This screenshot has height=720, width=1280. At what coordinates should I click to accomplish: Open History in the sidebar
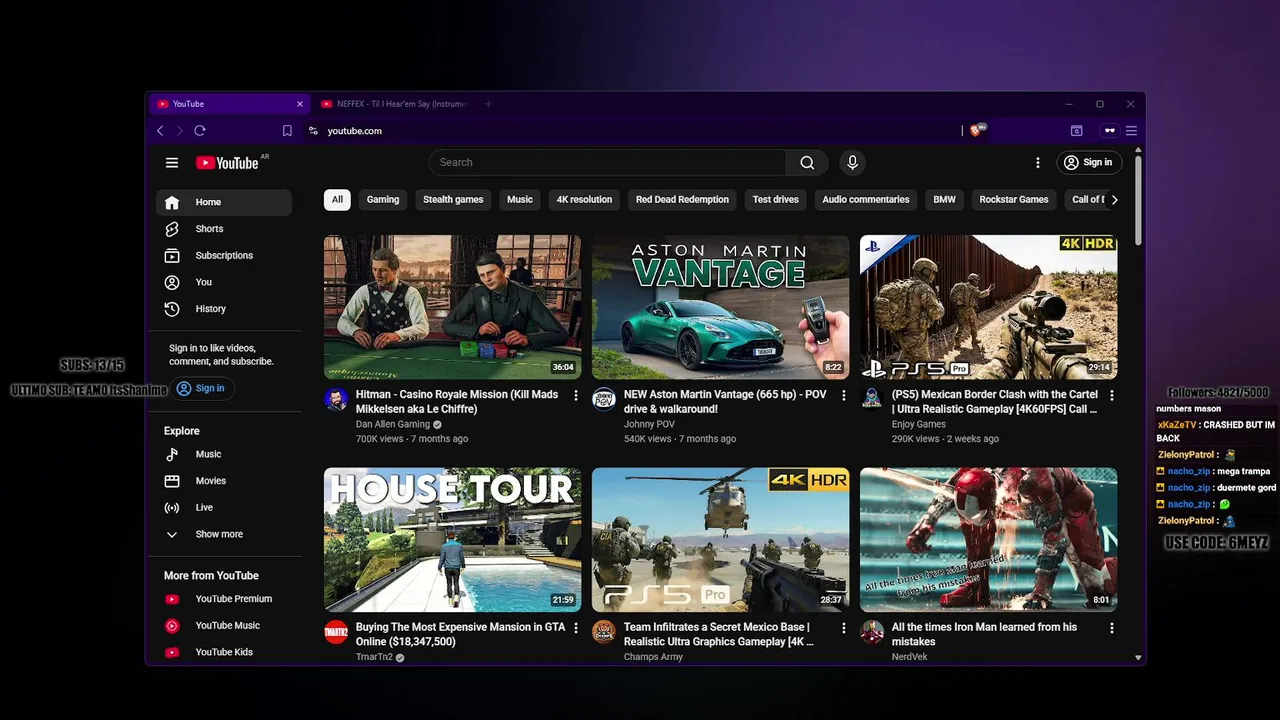[x=224, y=309]
